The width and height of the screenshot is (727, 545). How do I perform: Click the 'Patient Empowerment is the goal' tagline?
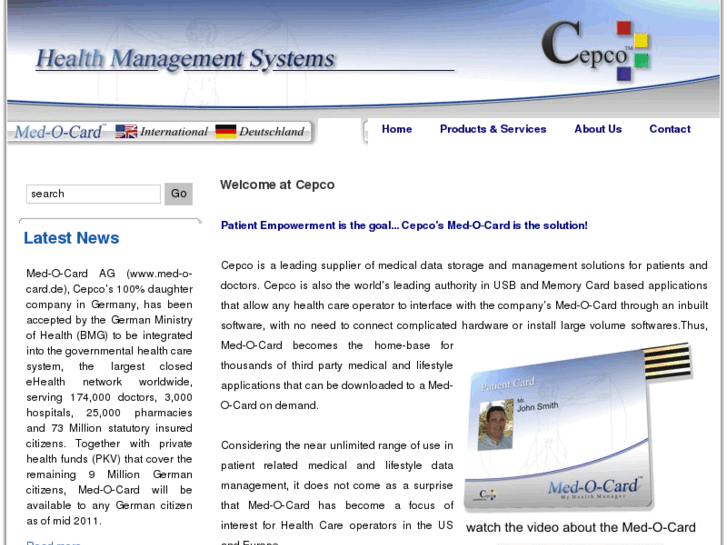(404, 225)
